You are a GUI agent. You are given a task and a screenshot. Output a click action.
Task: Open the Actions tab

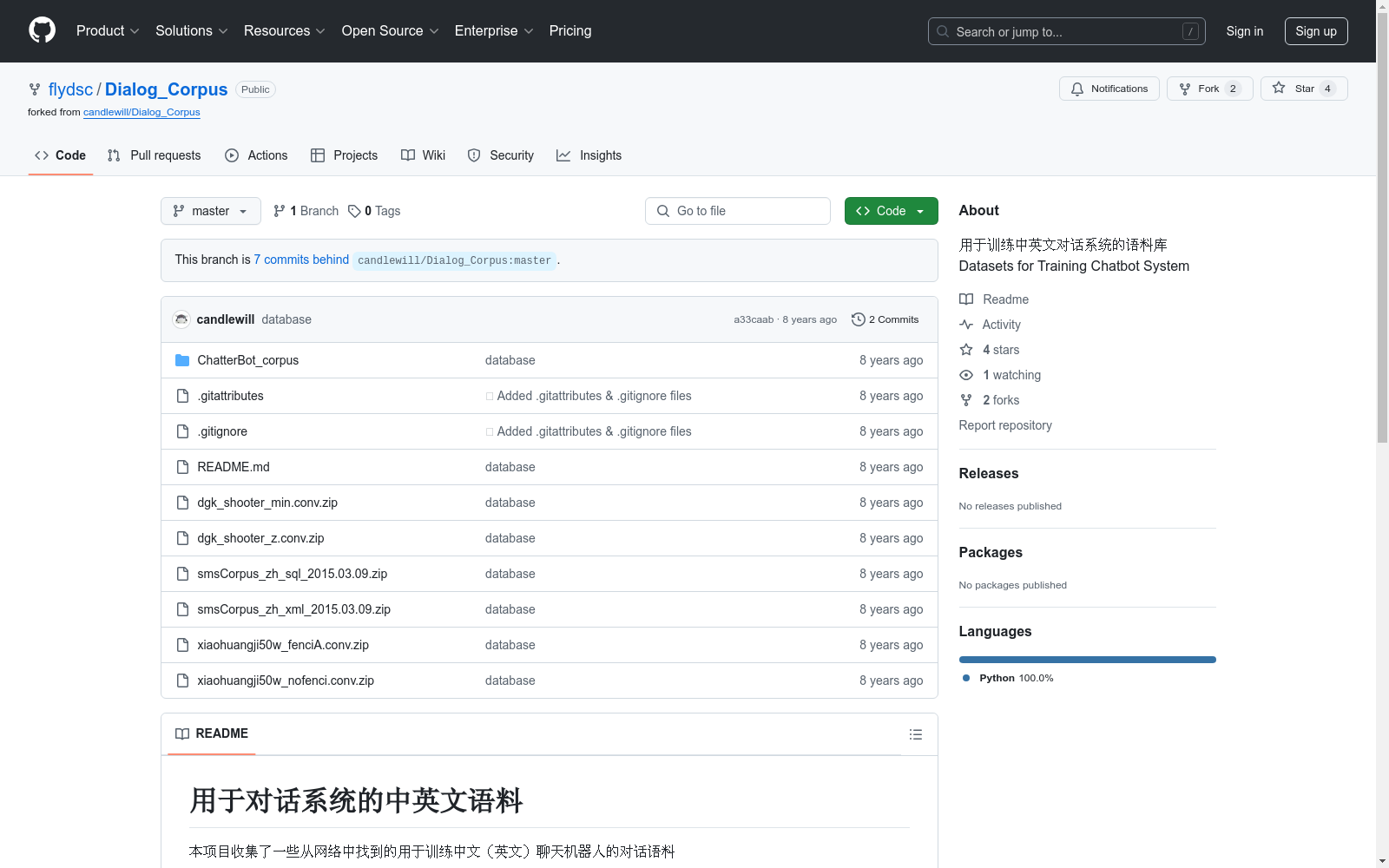tap(256, 155)
